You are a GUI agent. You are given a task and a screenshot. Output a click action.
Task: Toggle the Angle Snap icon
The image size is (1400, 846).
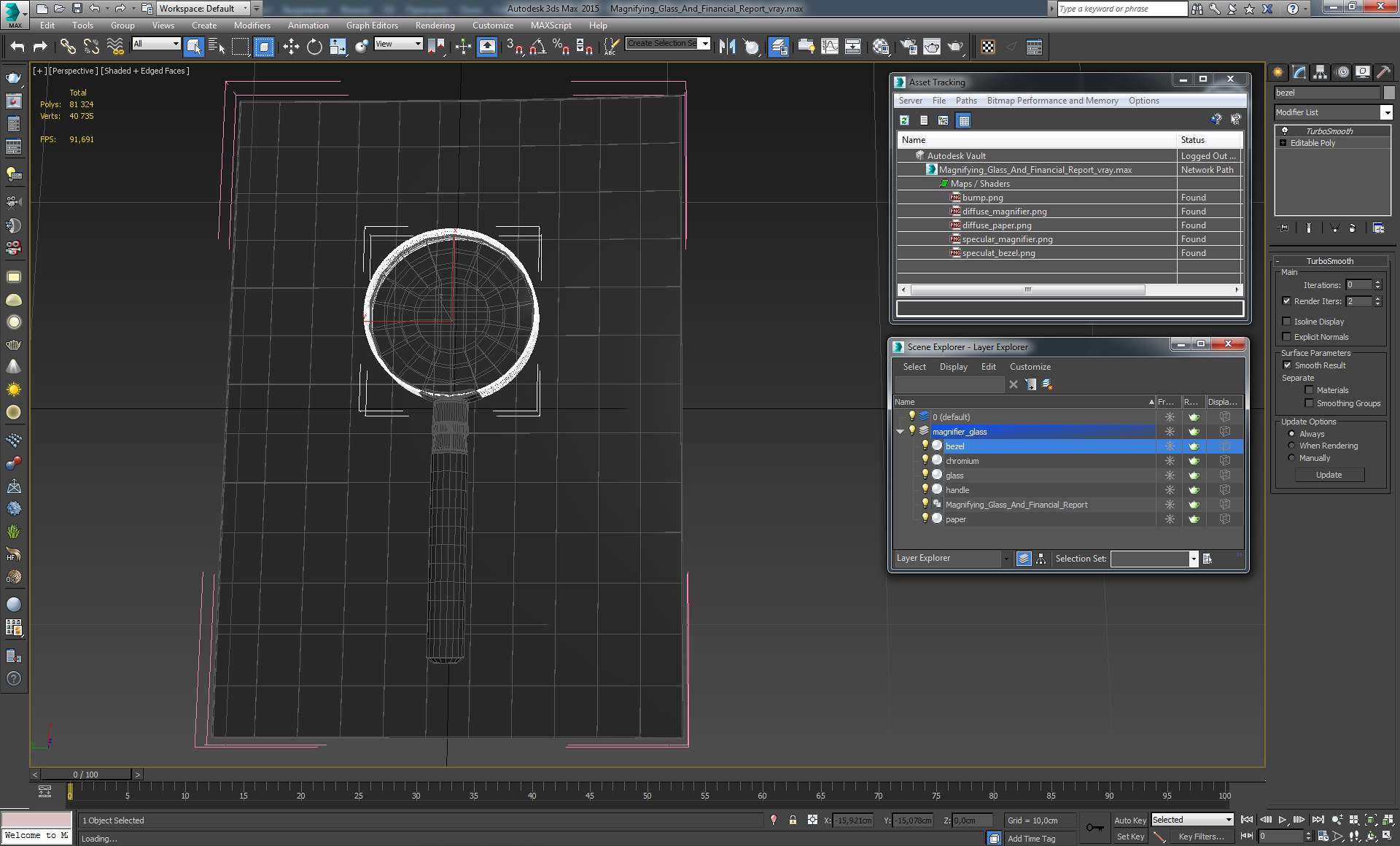click(537, 47)
